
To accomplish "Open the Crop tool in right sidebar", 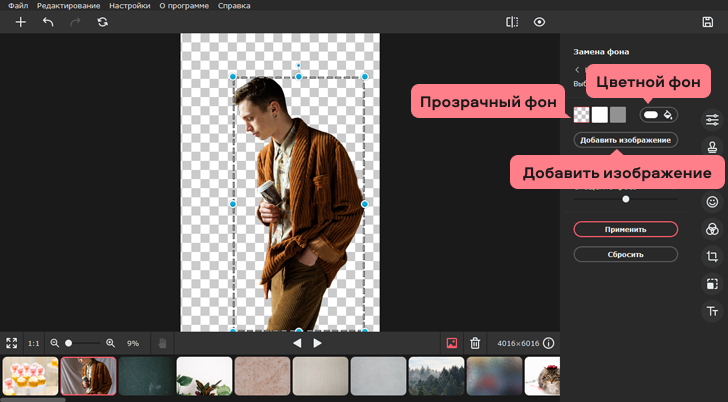I will (712, 256).
